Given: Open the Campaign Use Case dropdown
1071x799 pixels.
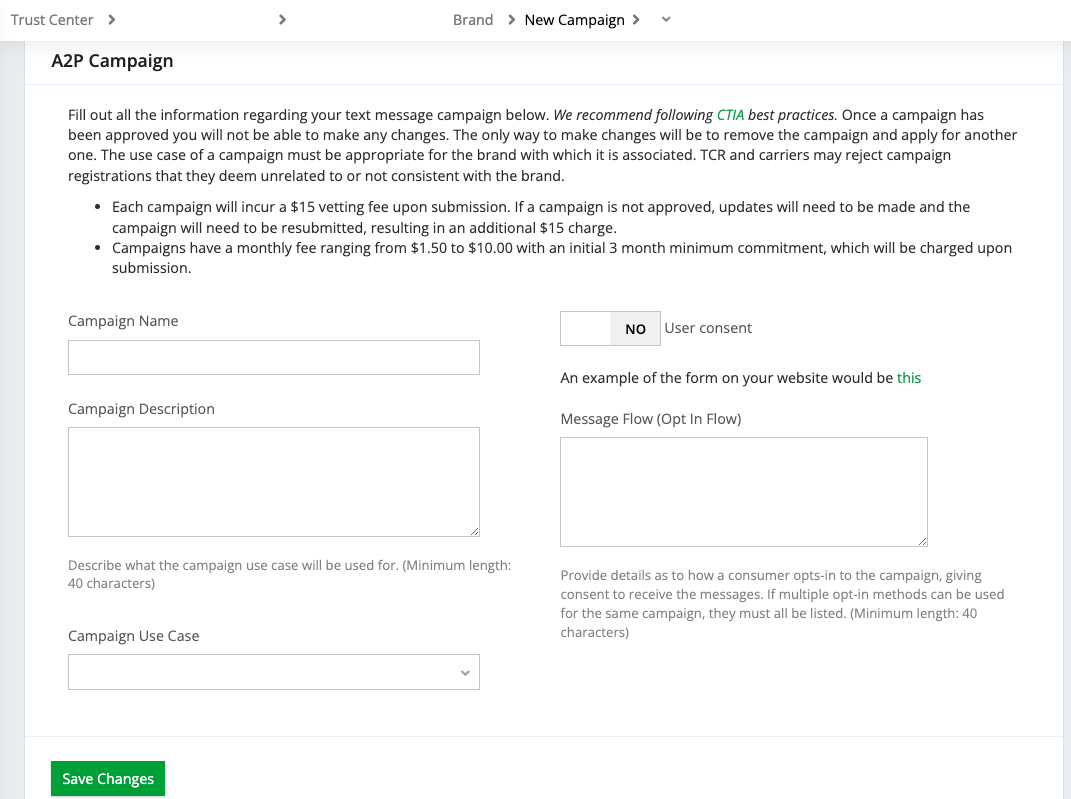Looking at the screenshot, I should click(x=273, y=672).
